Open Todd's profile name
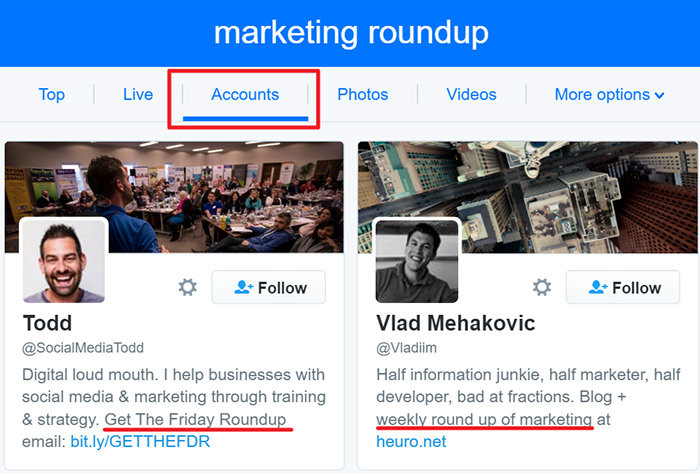The height and width of the screenshot is (473, 700). pyautogui.click(x=48, y=324)
